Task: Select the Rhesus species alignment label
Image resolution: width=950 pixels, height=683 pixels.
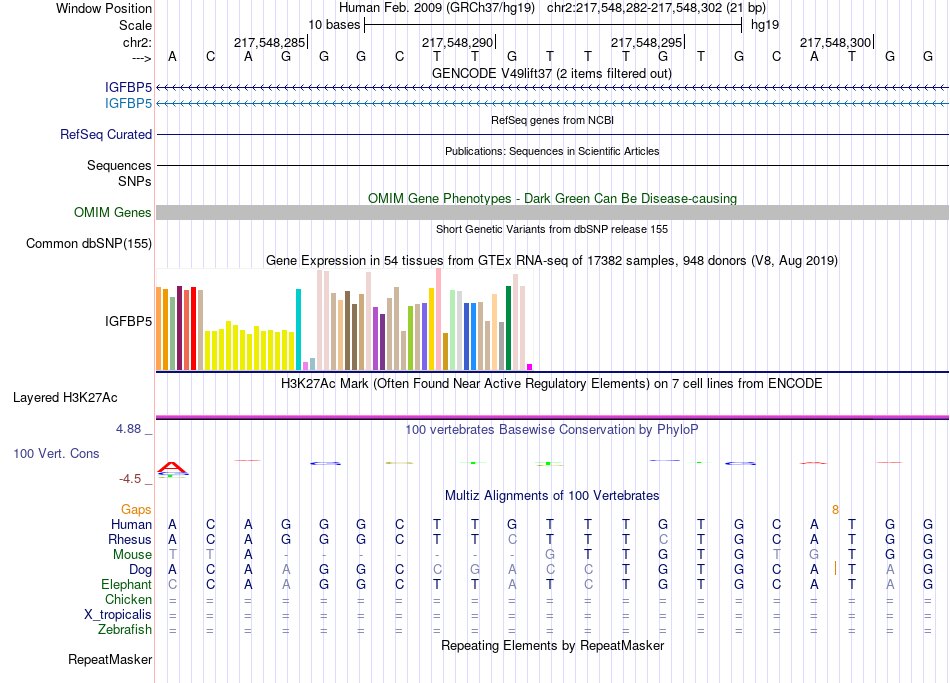Action: coord(130,539)
